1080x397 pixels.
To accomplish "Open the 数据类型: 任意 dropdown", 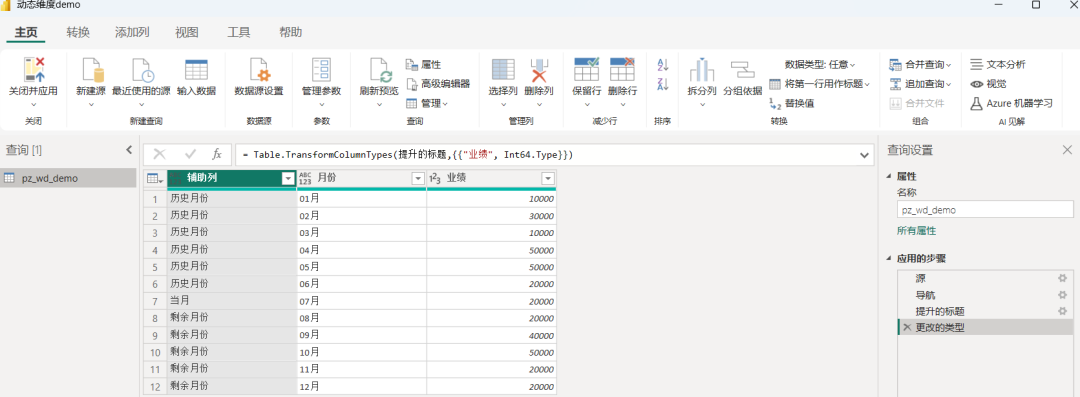I will 820,65.
